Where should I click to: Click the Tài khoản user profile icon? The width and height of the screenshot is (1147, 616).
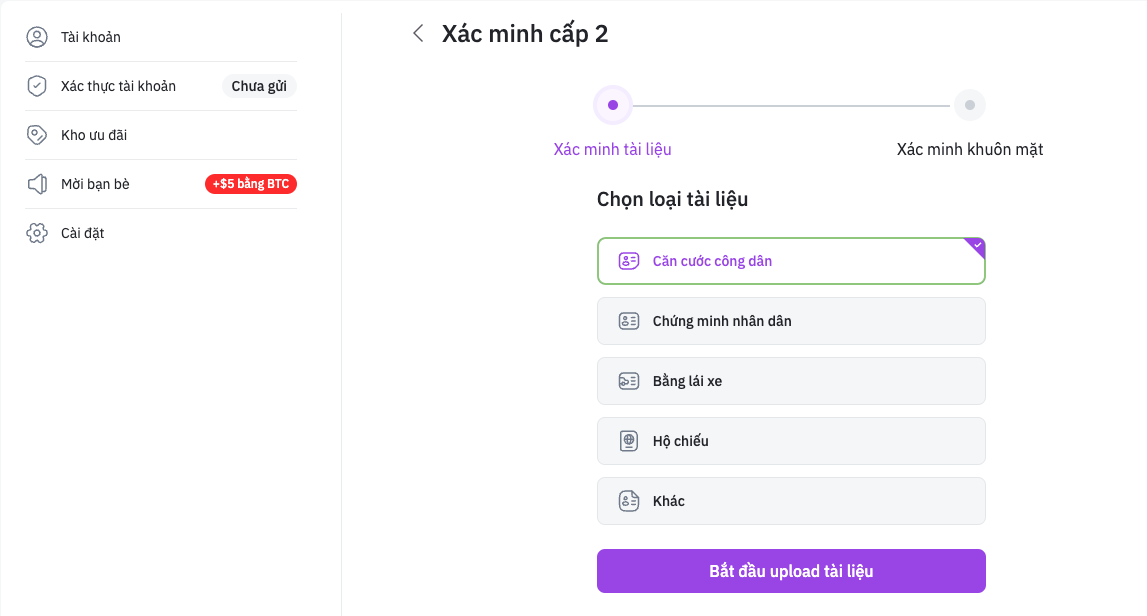point(37,37)
